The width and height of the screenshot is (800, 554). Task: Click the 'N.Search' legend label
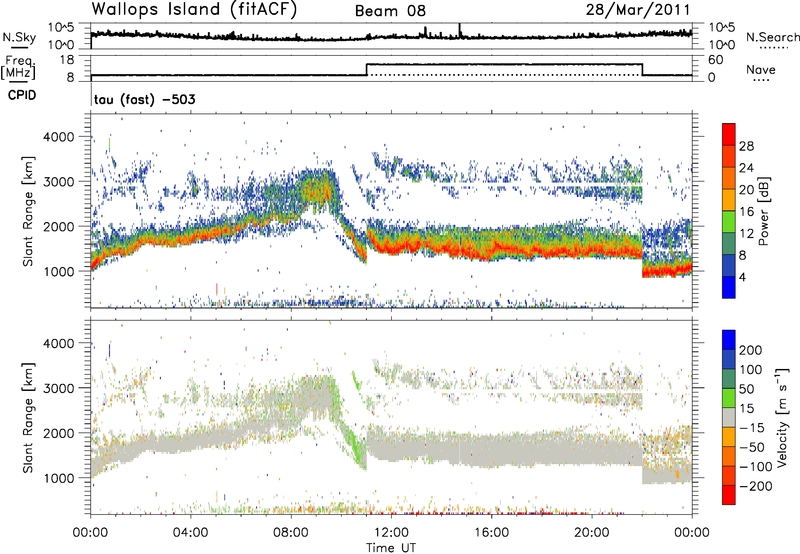[772, 37]
